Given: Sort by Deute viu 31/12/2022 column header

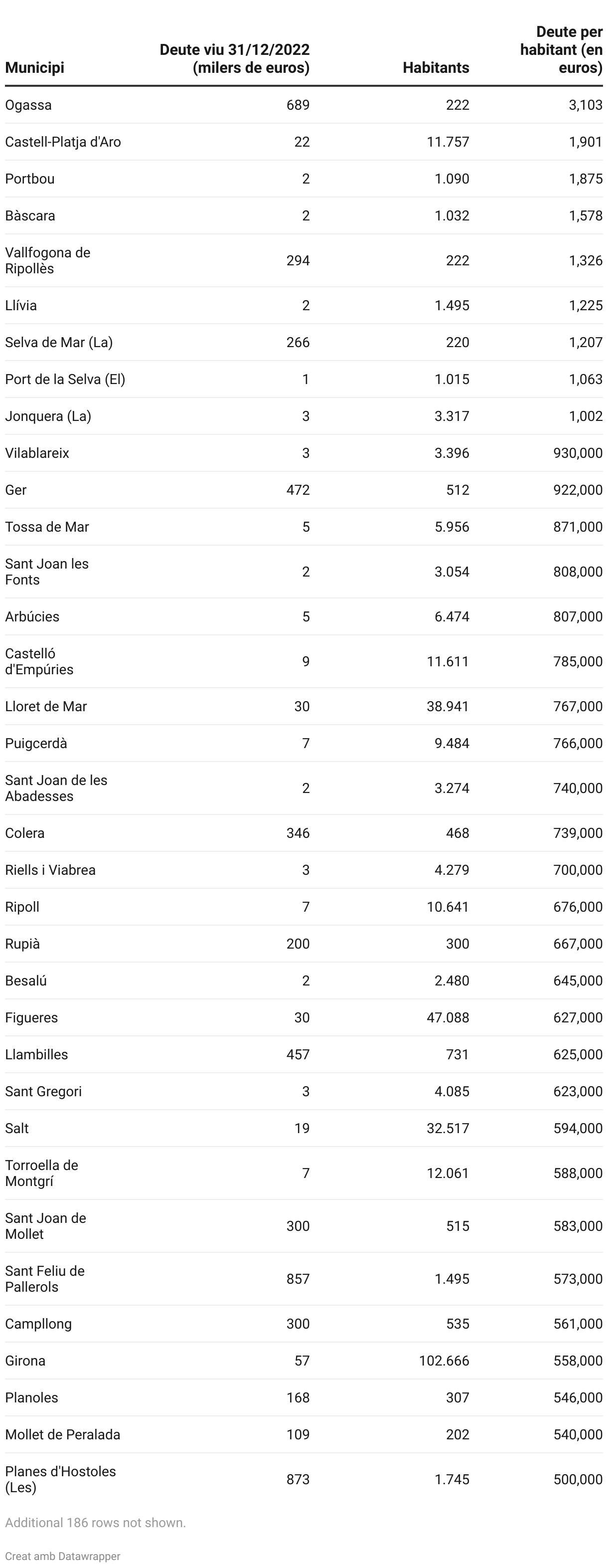Looking at the screenshot, I should point(234,58).
